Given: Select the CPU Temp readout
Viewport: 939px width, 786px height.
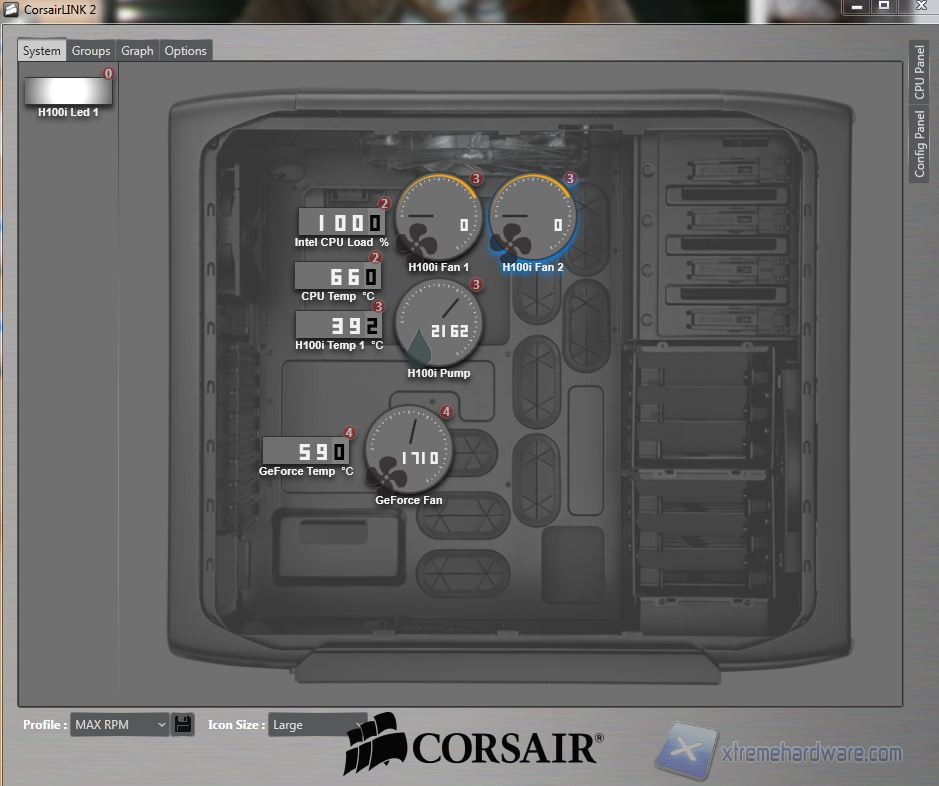Looking at the screenshot, I should pyautogui.click(x=337, y=276).
